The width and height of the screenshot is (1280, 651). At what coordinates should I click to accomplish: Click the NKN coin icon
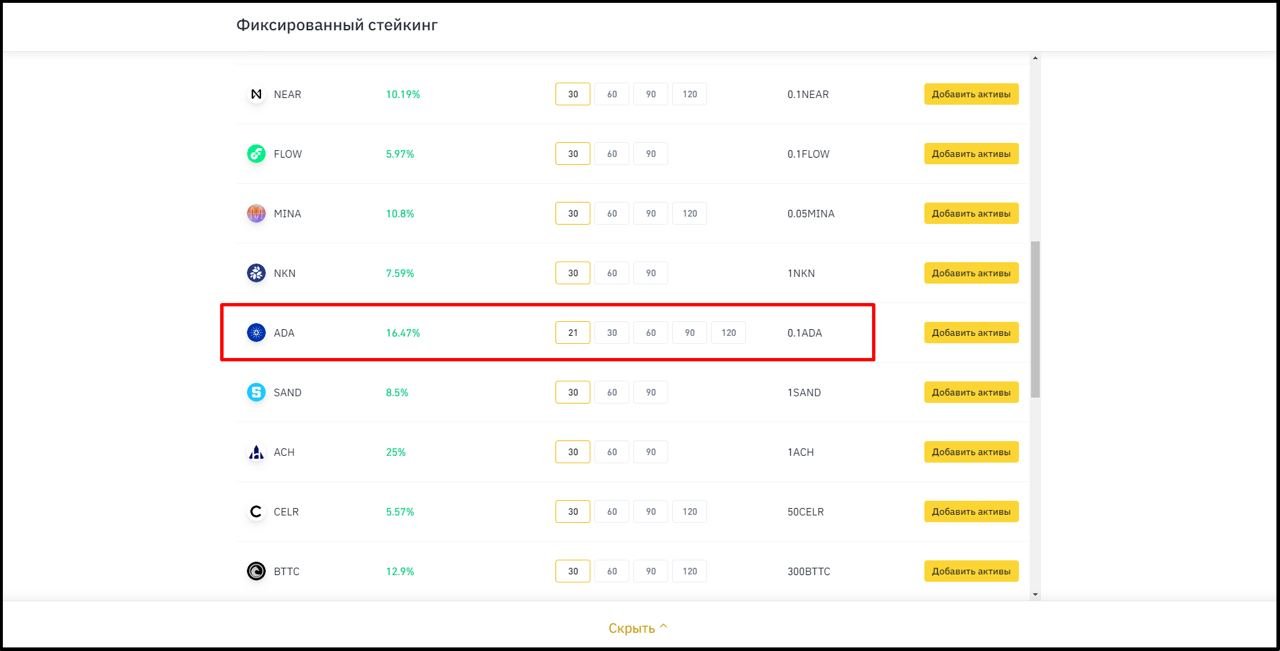256,273
